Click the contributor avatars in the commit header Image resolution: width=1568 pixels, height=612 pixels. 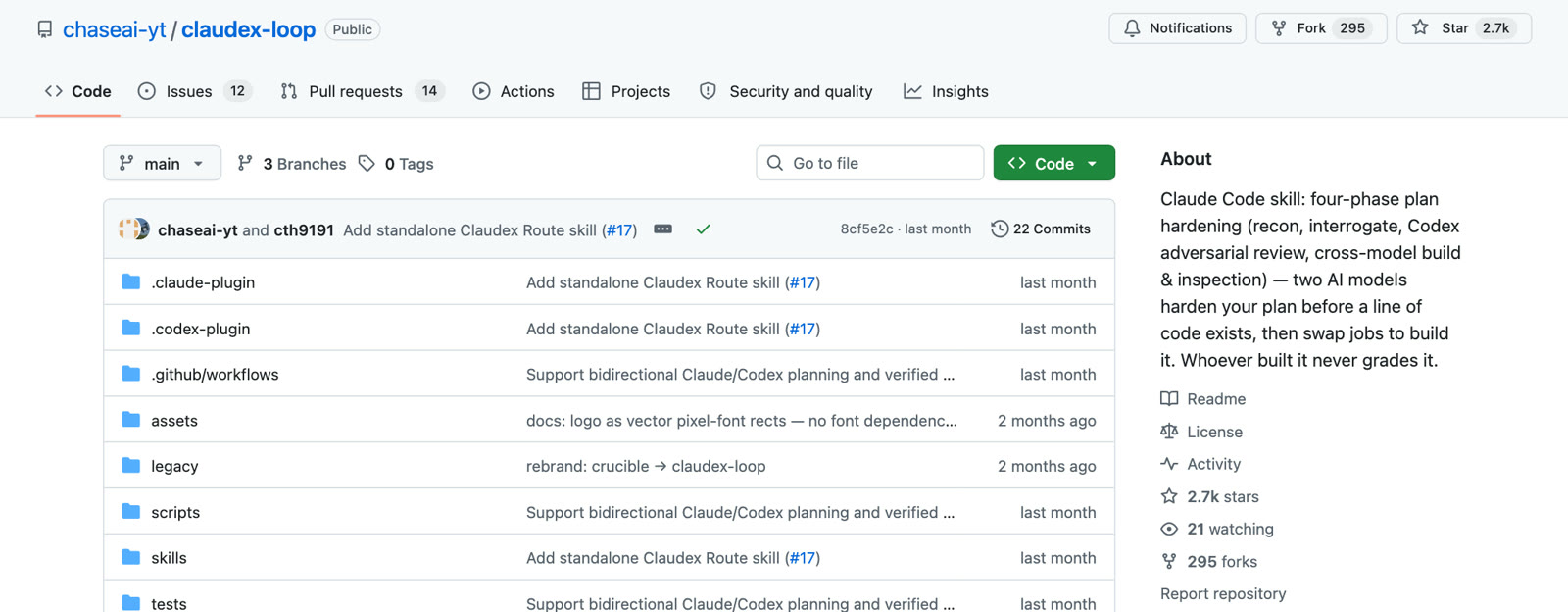(x=134, y=229)
